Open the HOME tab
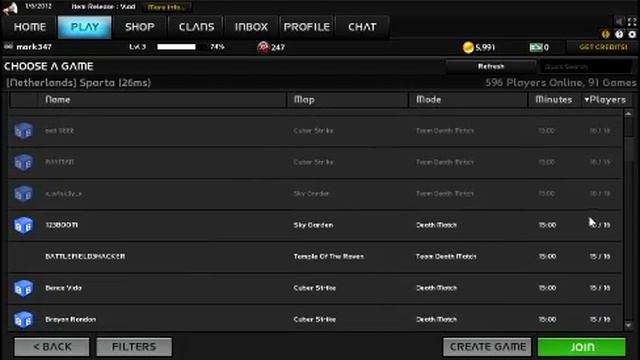This screenshot has width=640, height=360. 29,27
